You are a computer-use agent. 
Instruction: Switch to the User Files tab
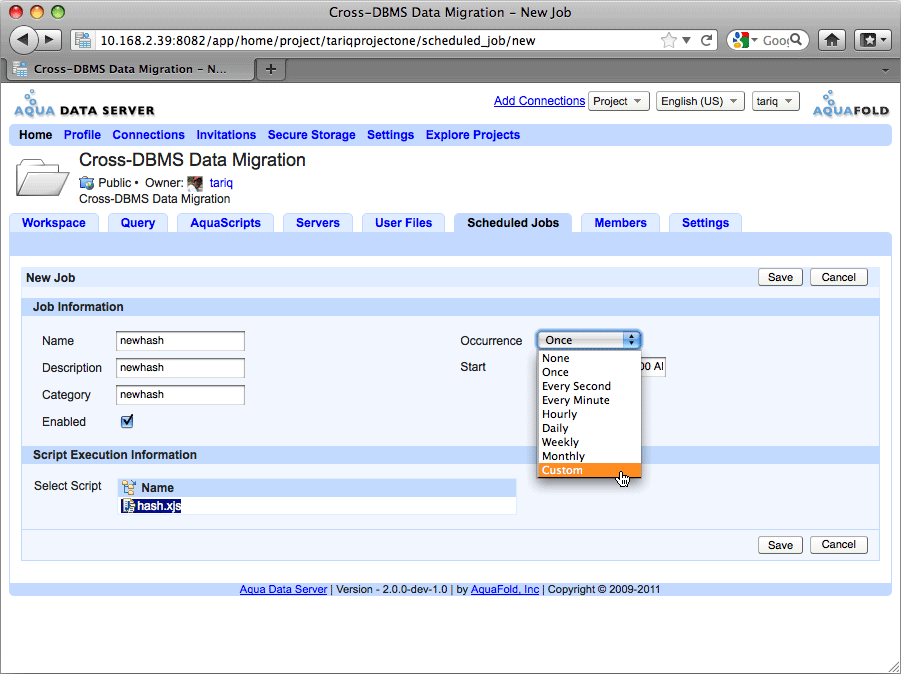click(x=403, y=223)
